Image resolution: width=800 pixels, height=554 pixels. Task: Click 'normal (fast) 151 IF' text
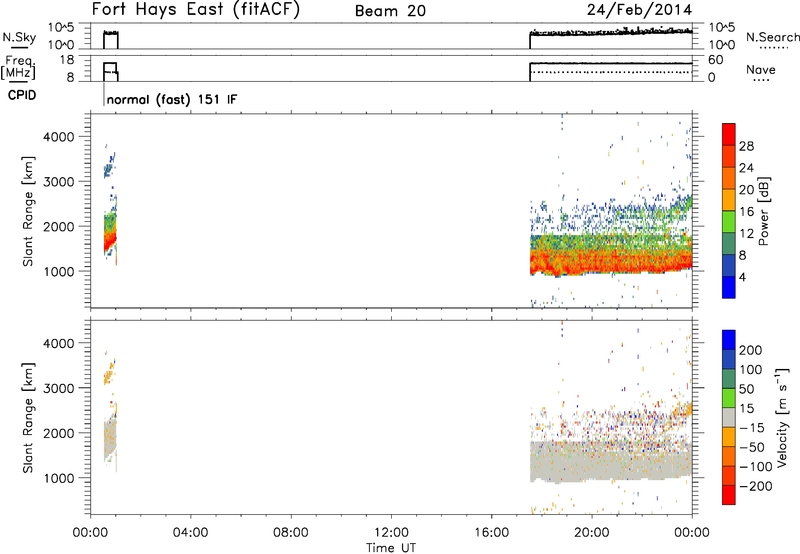point(172,99)
